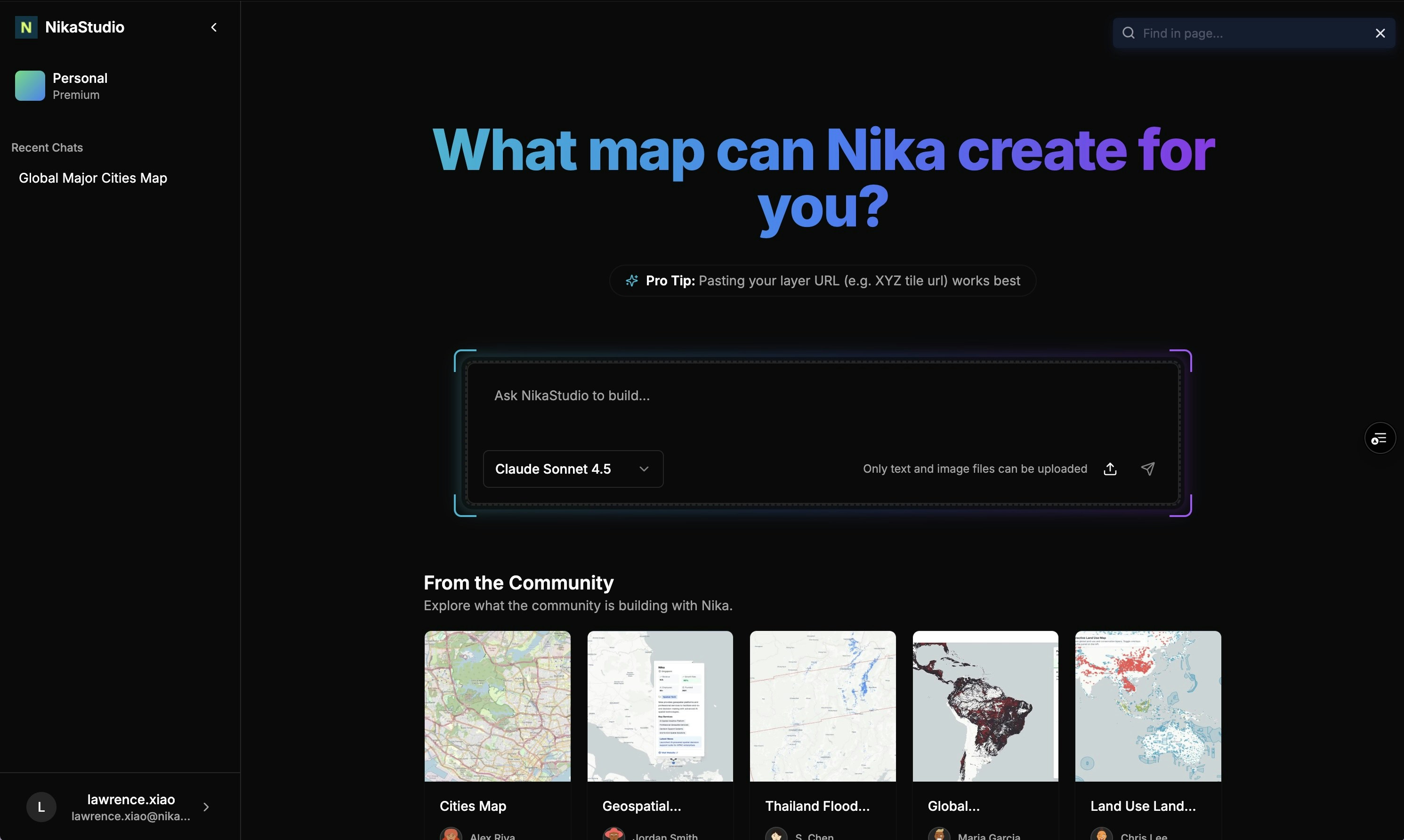Open the Thailand Flood map thumbnail
This screenshot has height=840, width=1404.
point(822,706)
